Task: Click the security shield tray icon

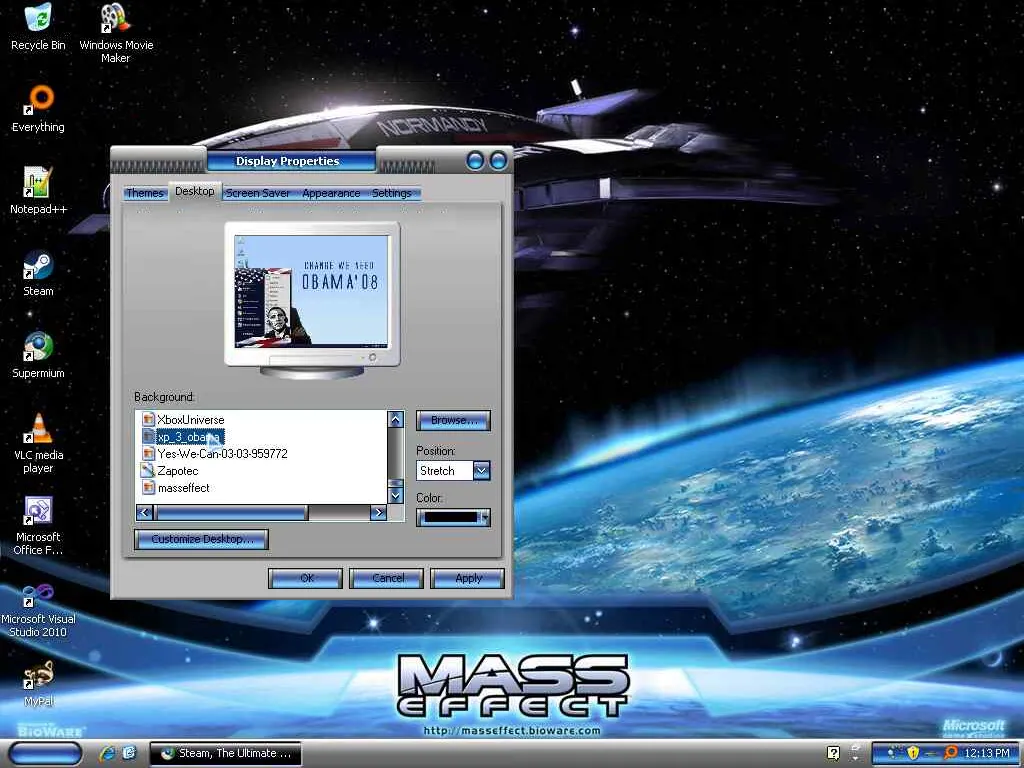Action: pos(913,753)
